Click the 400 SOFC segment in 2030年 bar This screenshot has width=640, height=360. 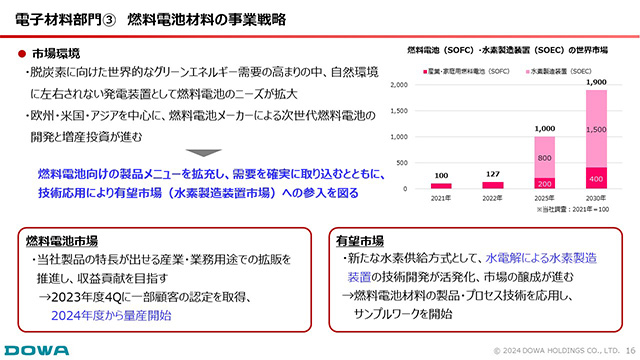click(596, 178)
